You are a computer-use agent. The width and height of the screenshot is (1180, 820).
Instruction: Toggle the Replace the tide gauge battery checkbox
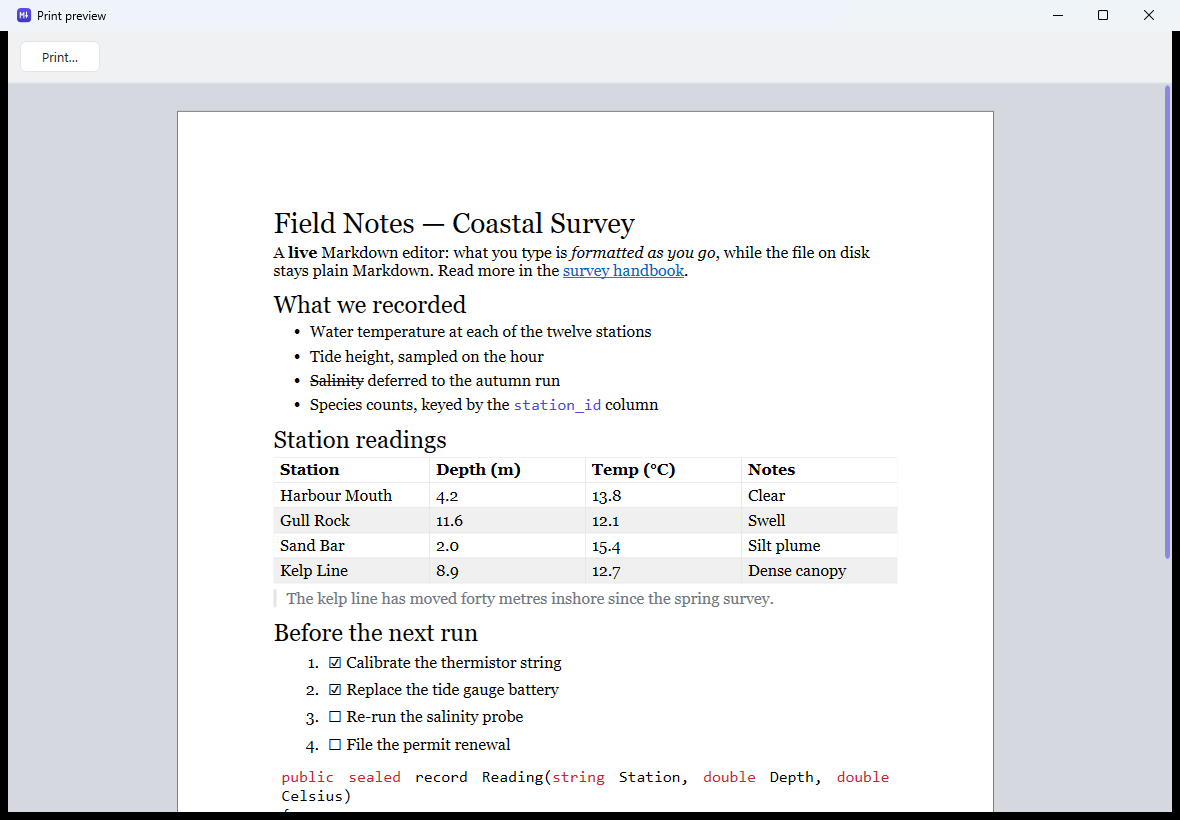pos(335,690)
